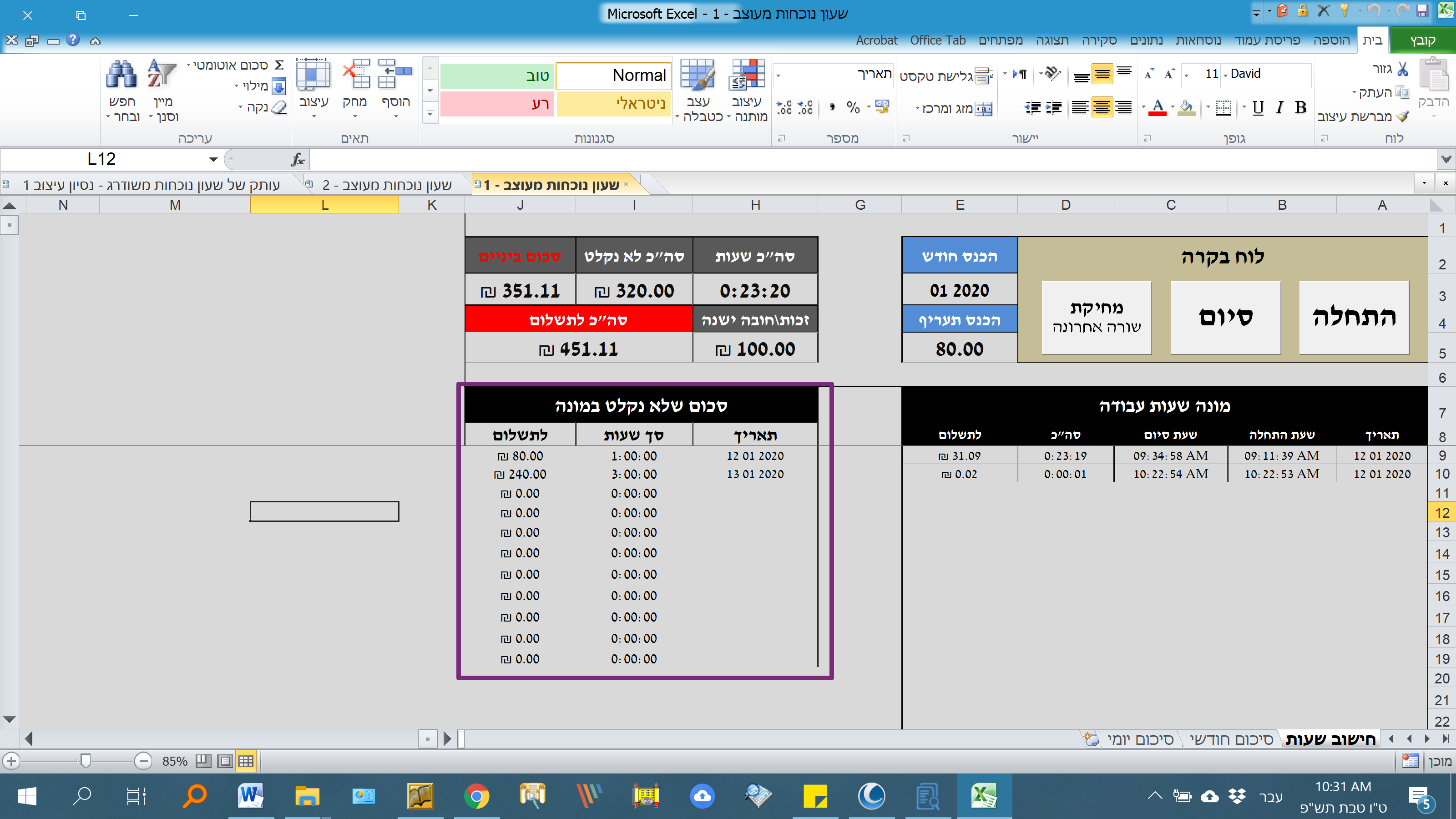Switch to the סיכום חודשי sheet tab
The width and height of the screenshot is (1456, 819).
[x=1231, y=739]
